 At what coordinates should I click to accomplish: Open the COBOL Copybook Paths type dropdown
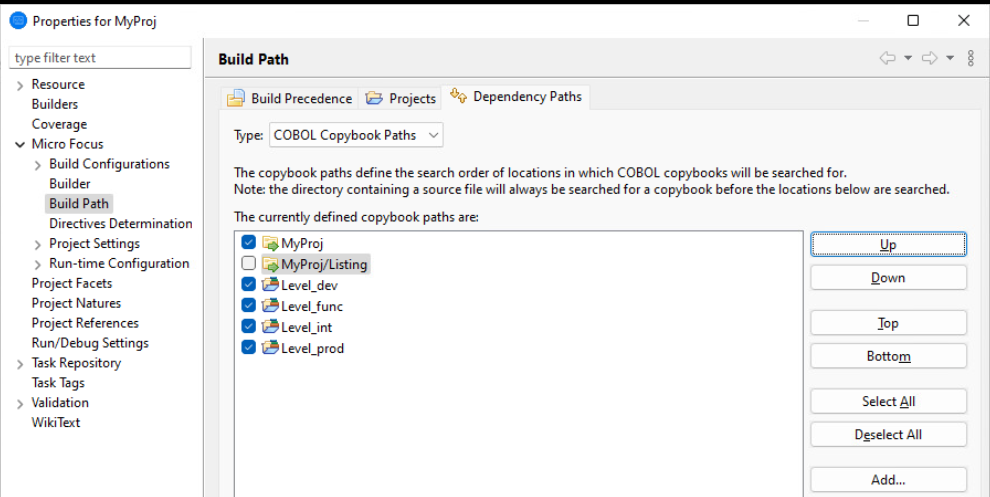(356, 135)
